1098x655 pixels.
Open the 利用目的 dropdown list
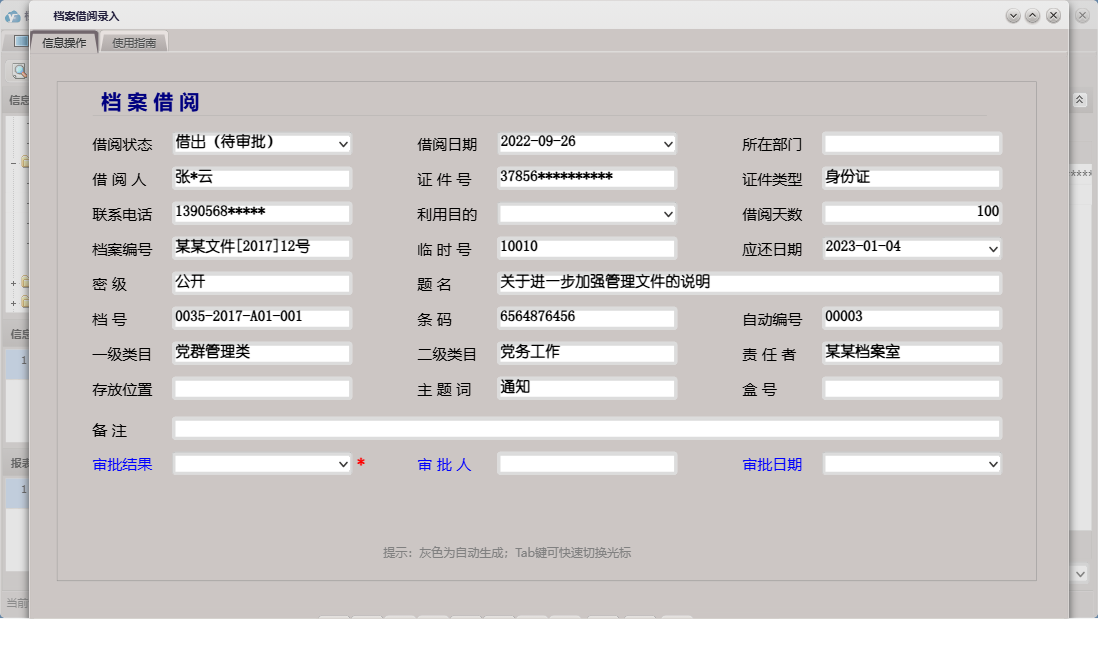pos(667,213)
